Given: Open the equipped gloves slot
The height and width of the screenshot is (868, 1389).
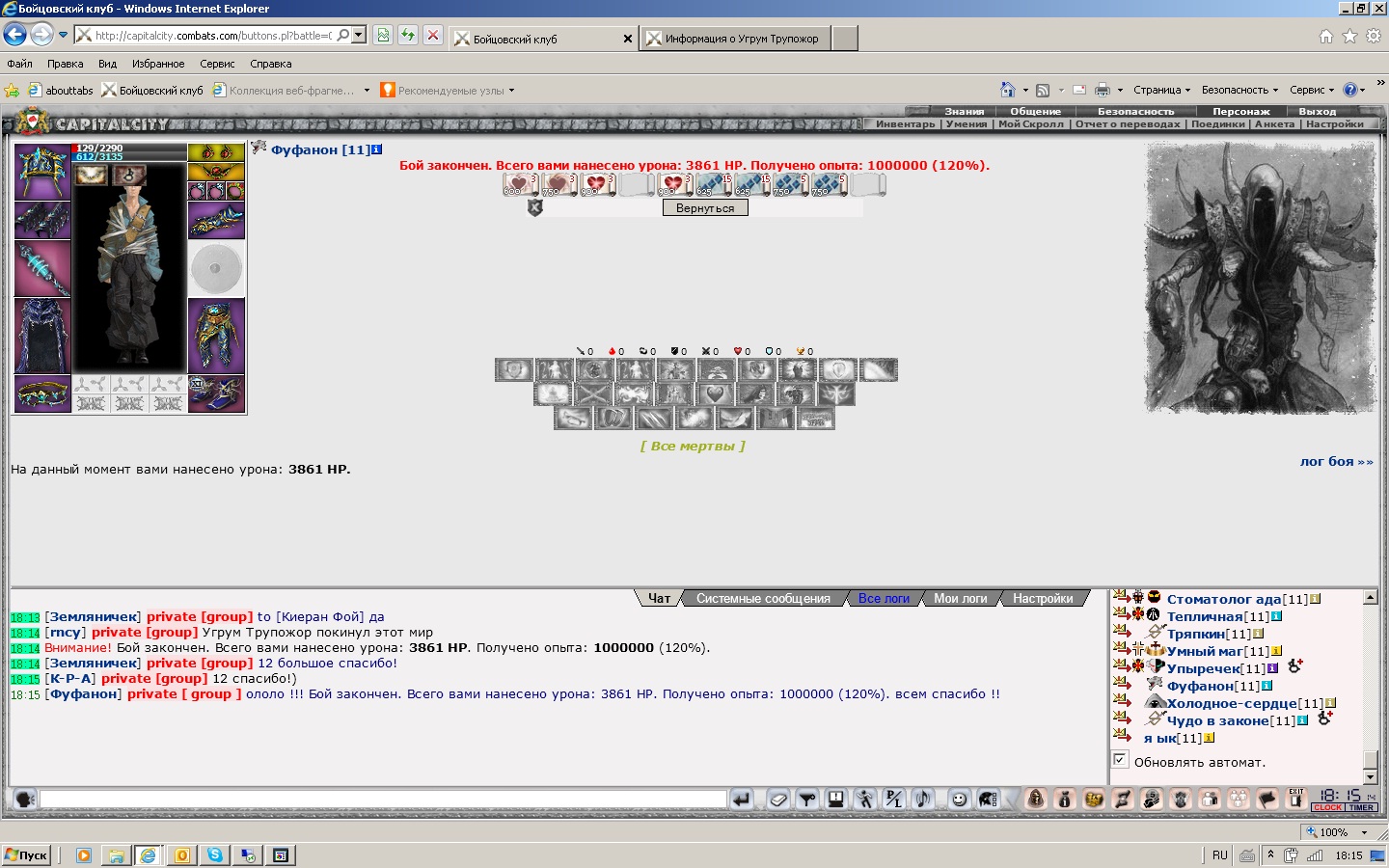Looking at the screenshot, I should pos(216,220).
